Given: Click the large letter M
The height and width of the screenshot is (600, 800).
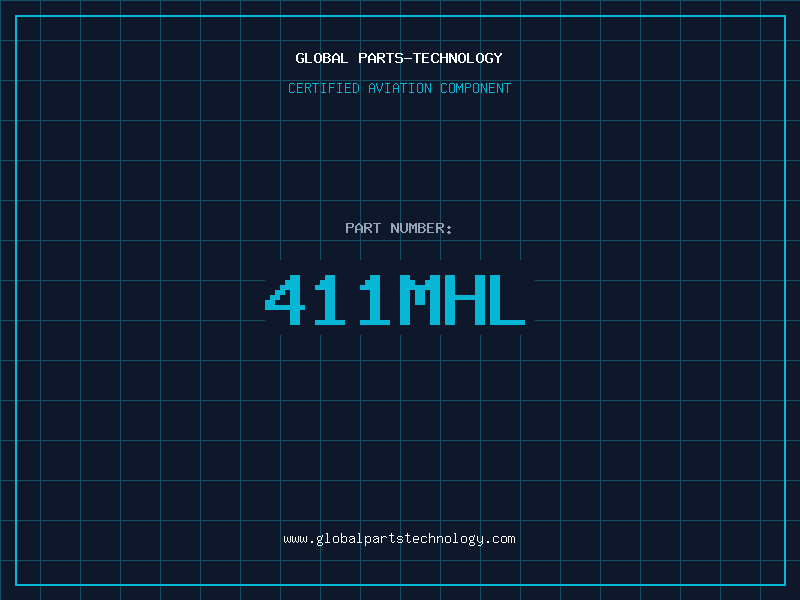Looking at the screenshot, I should pos(420,300).
